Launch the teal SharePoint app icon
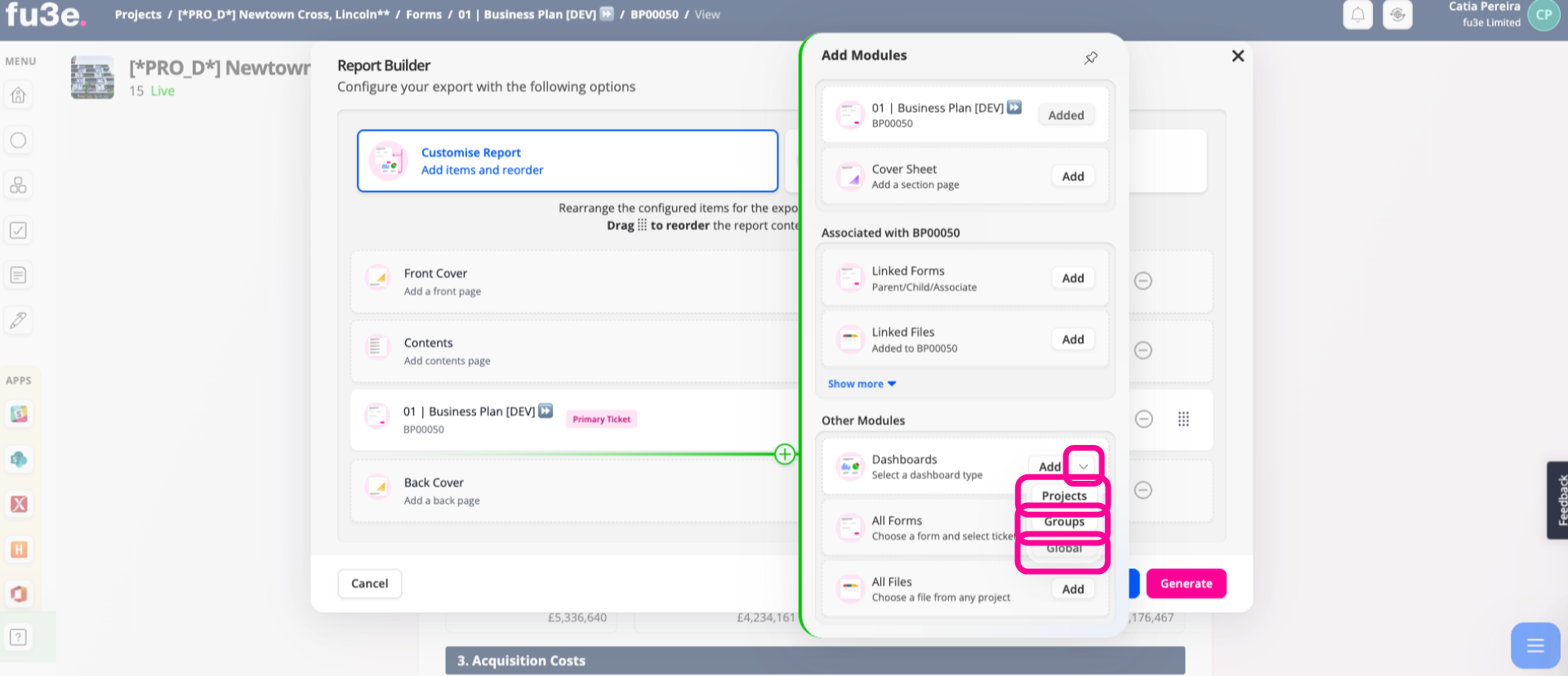1568x676 pixels. point(19,460)
